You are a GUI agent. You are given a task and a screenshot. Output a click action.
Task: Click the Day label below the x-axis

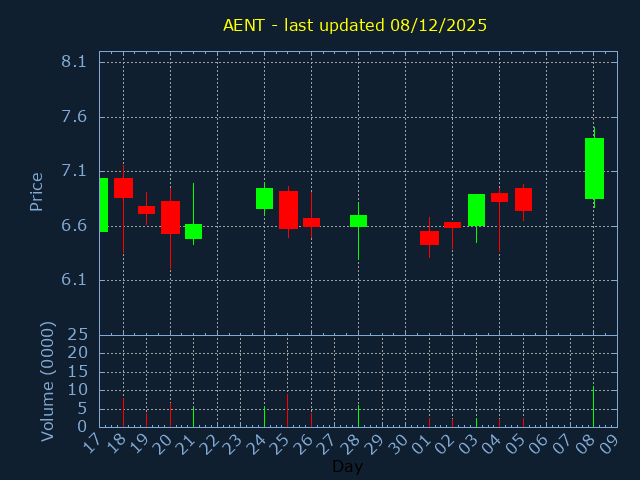tap(347, 466)
